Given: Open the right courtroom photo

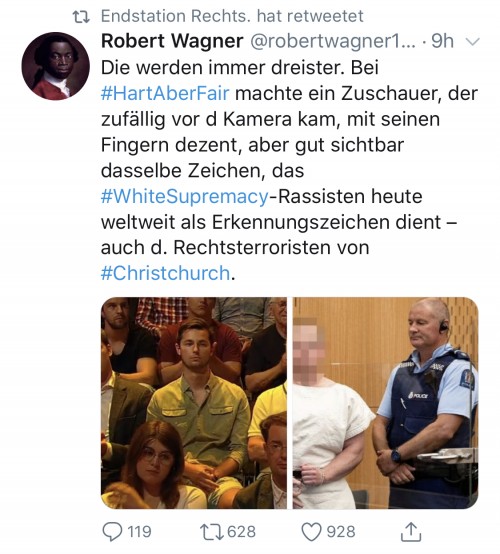Looking at the screenshot, I should [386, 403].
